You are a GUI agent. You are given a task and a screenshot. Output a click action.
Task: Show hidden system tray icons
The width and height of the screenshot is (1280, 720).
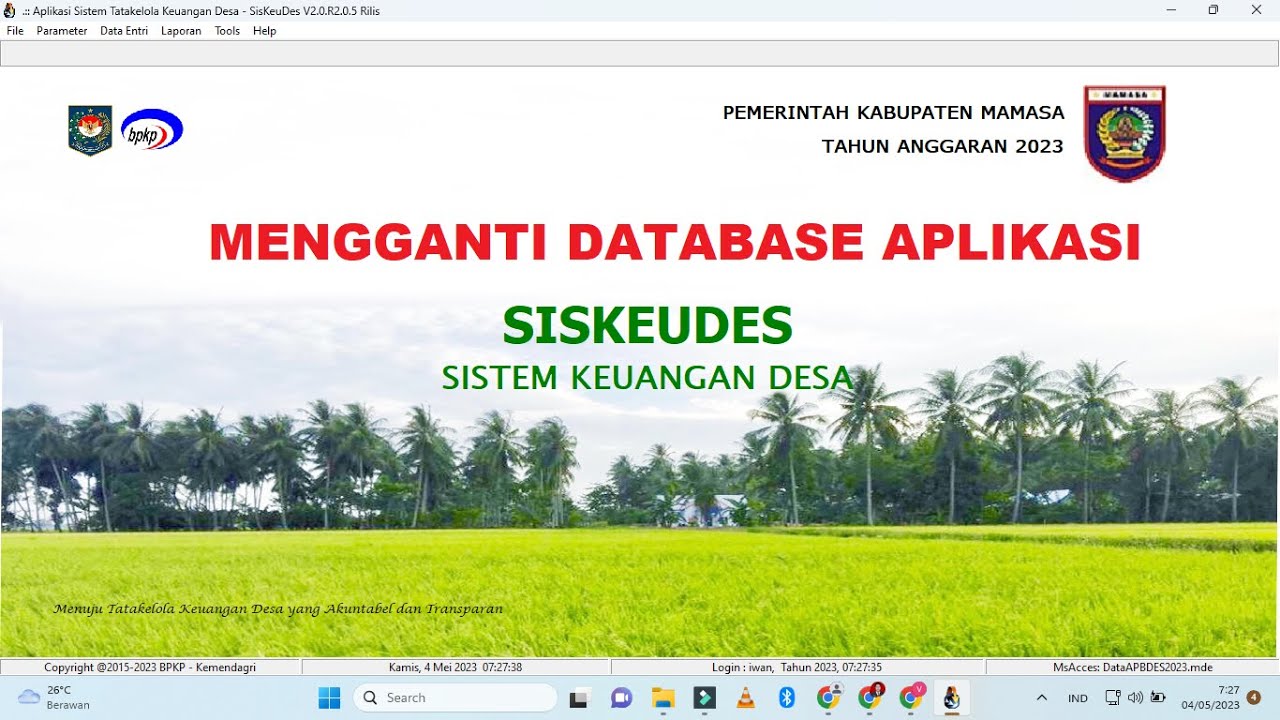[1042, 698]
